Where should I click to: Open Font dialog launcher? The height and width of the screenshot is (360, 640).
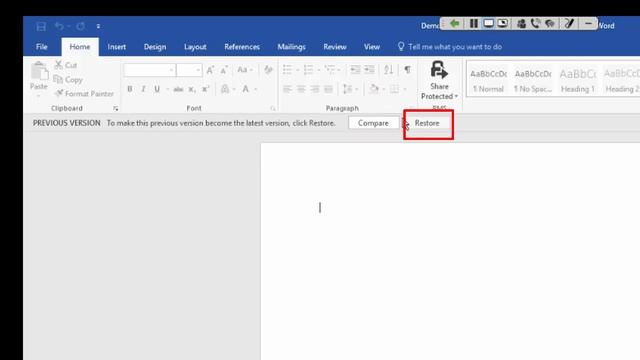coord(273,109)
